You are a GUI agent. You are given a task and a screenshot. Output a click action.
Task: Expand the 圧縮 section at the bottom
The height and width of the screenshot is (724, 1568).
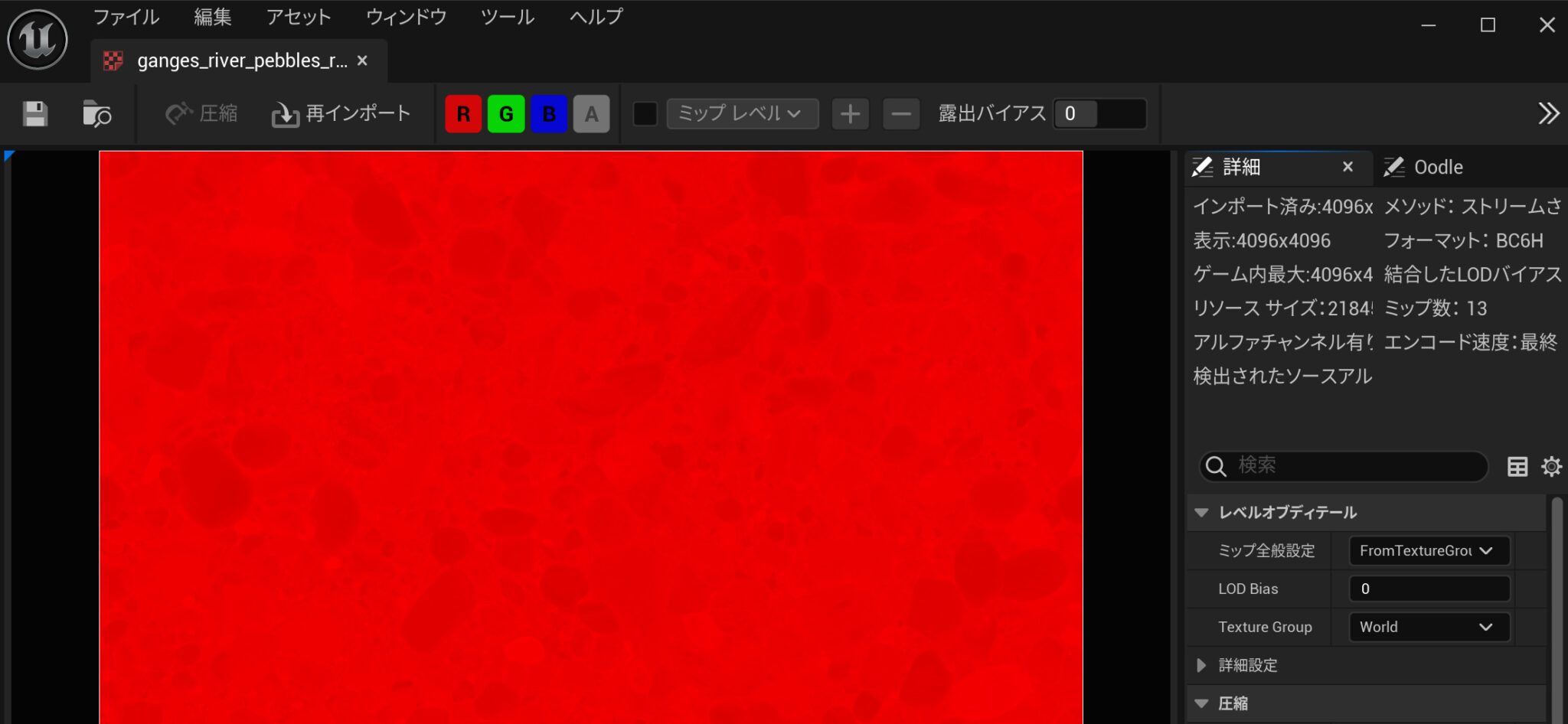point(1200,703)
